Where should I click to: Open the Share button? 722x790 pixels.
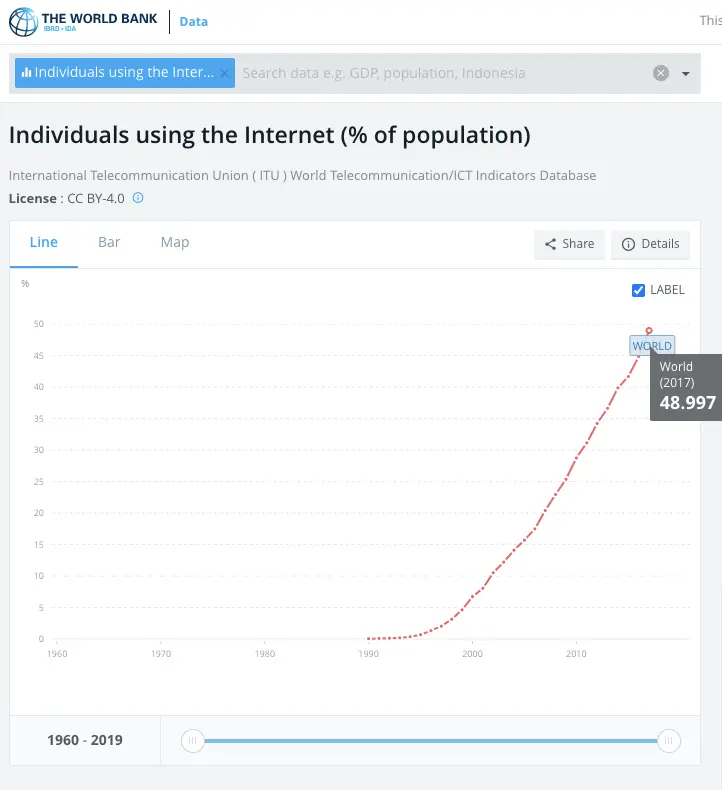click(569, 244)
